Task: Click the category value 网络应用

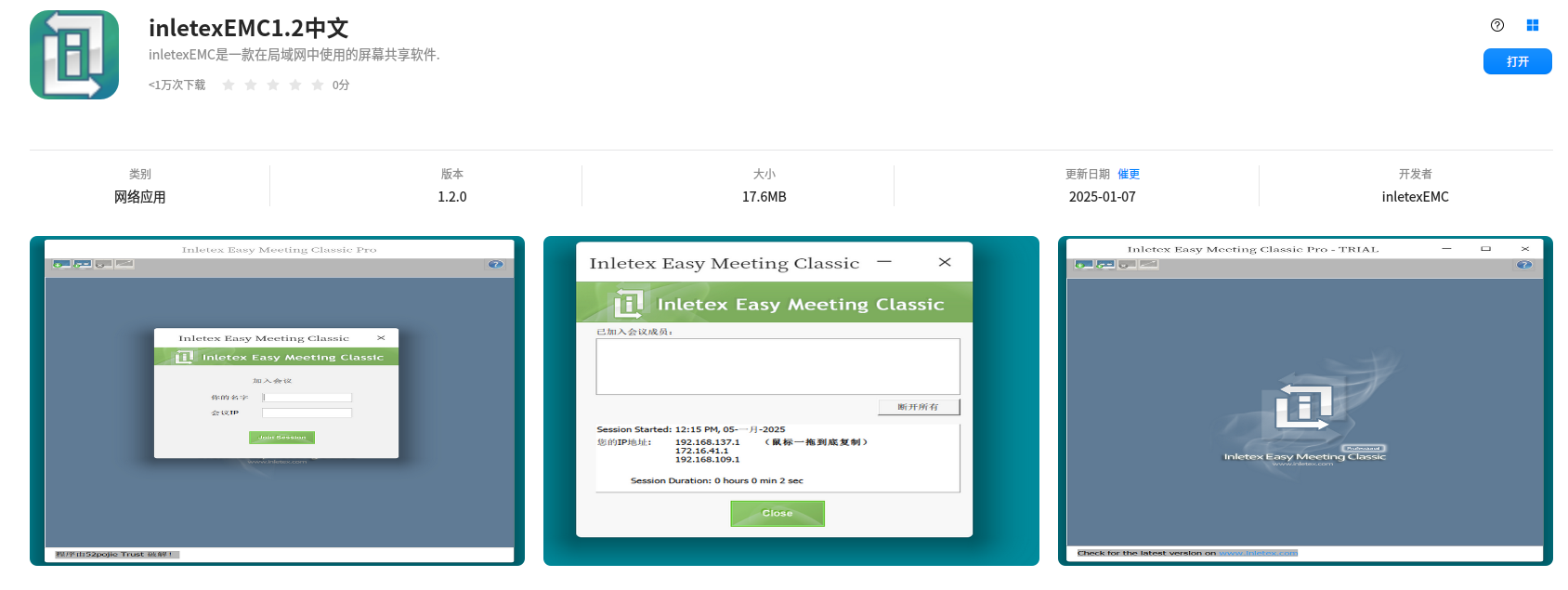Action: tap(140, 197)
